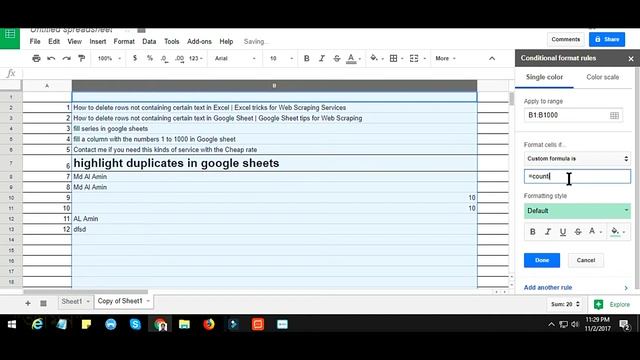Click the Done button

pyautogui.click(x=542, y=260)
